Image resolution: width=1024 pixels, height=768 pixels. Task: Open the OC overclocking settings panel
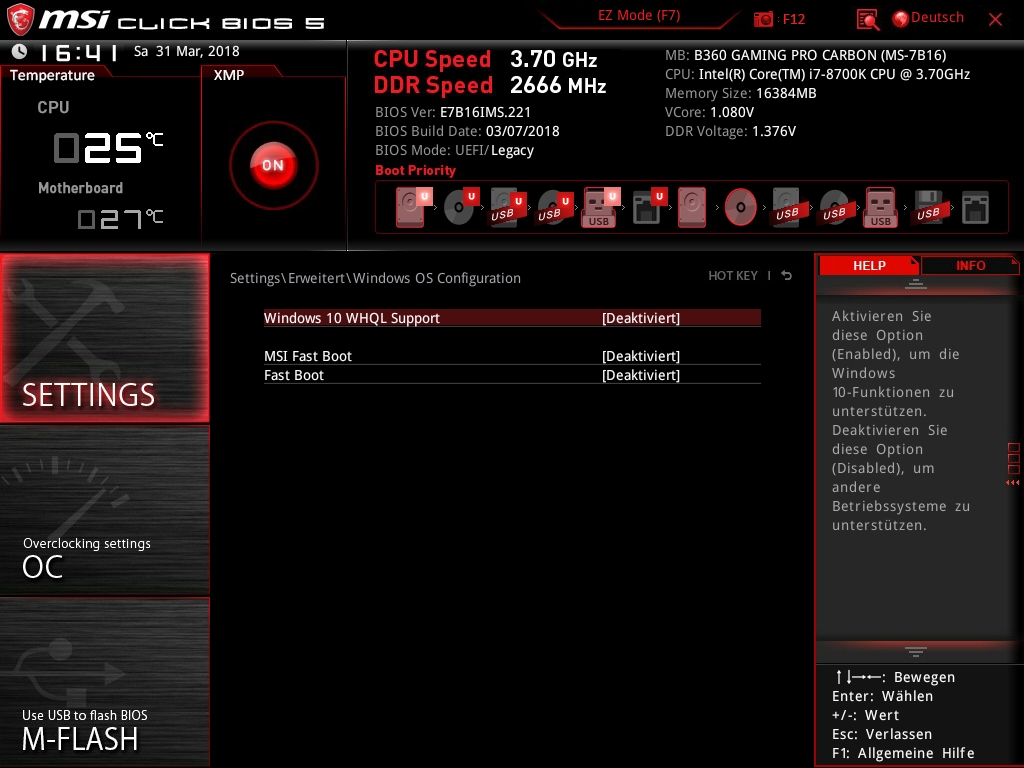105,510
